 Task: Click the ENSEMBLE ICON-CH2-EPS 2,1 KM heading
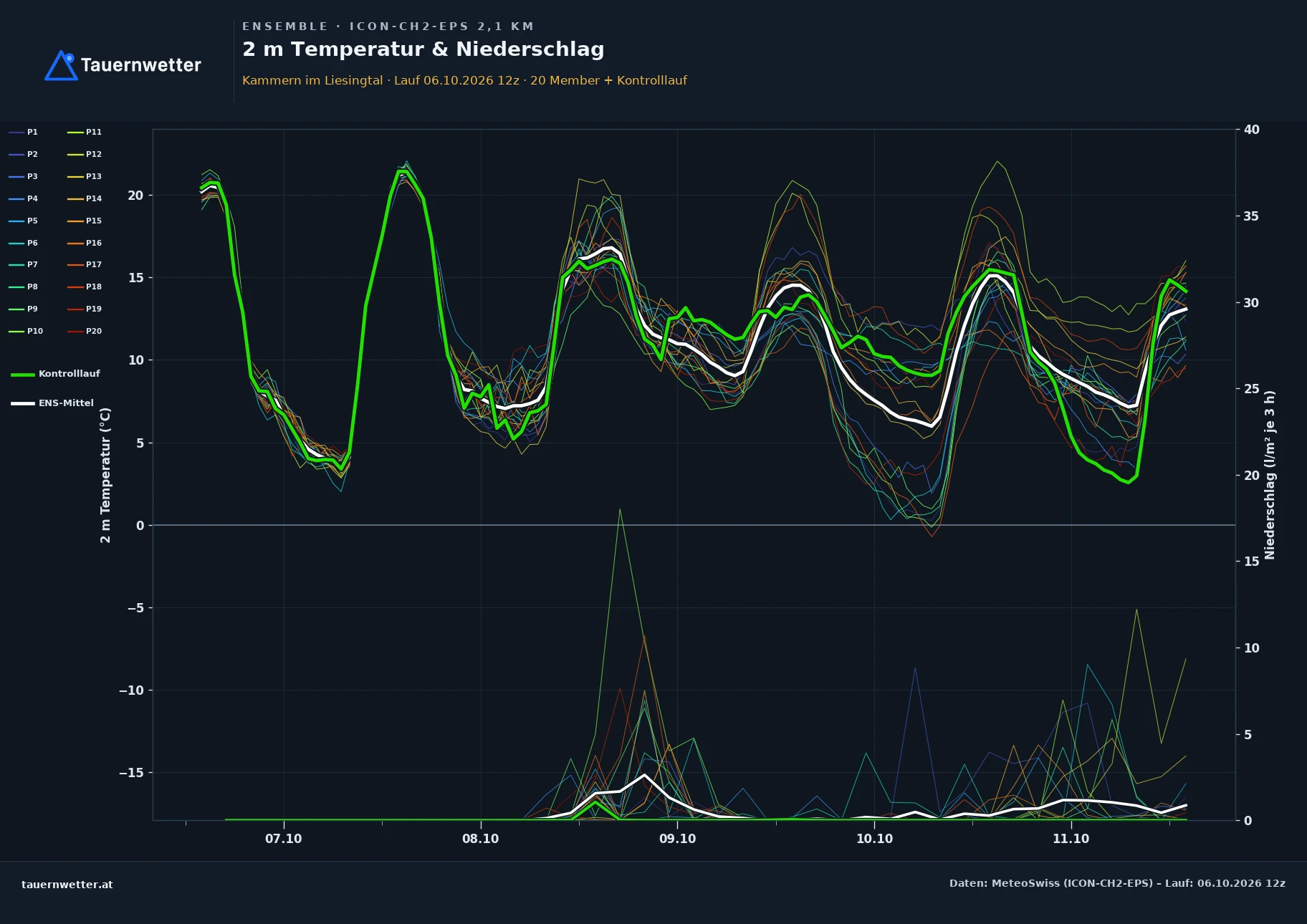click(x=388, y=27)
